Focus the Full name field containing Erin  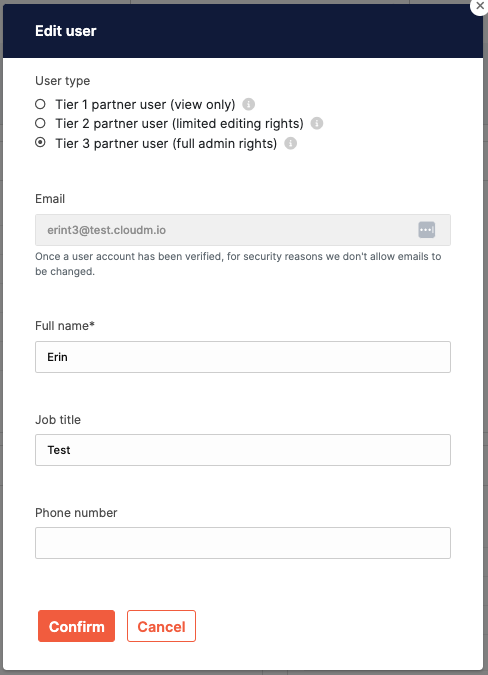click(x=243, y=357)
